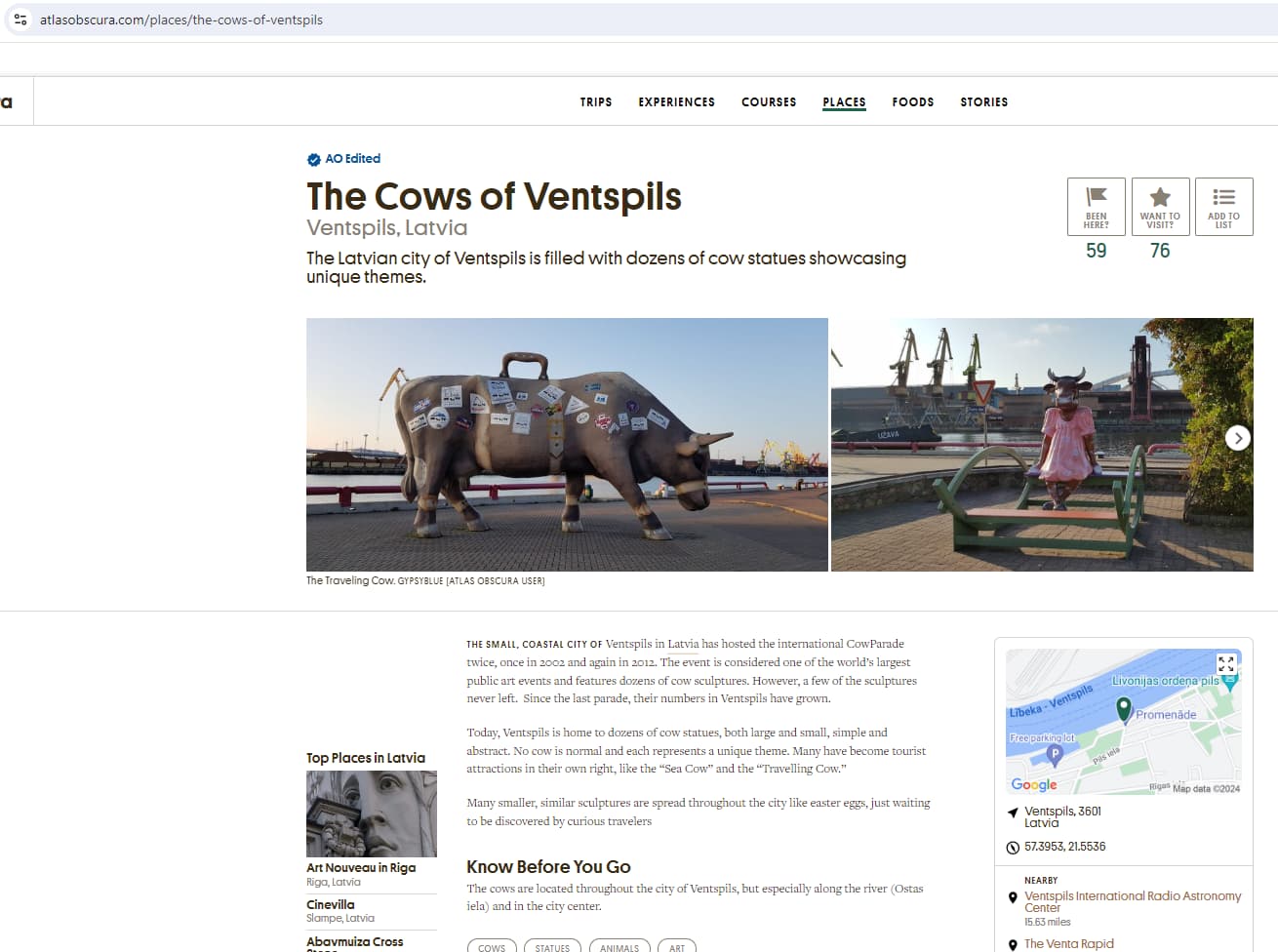This screenshot has width=1278, height=952.
Task: Open the Places menu item
Action: (844, 101)
